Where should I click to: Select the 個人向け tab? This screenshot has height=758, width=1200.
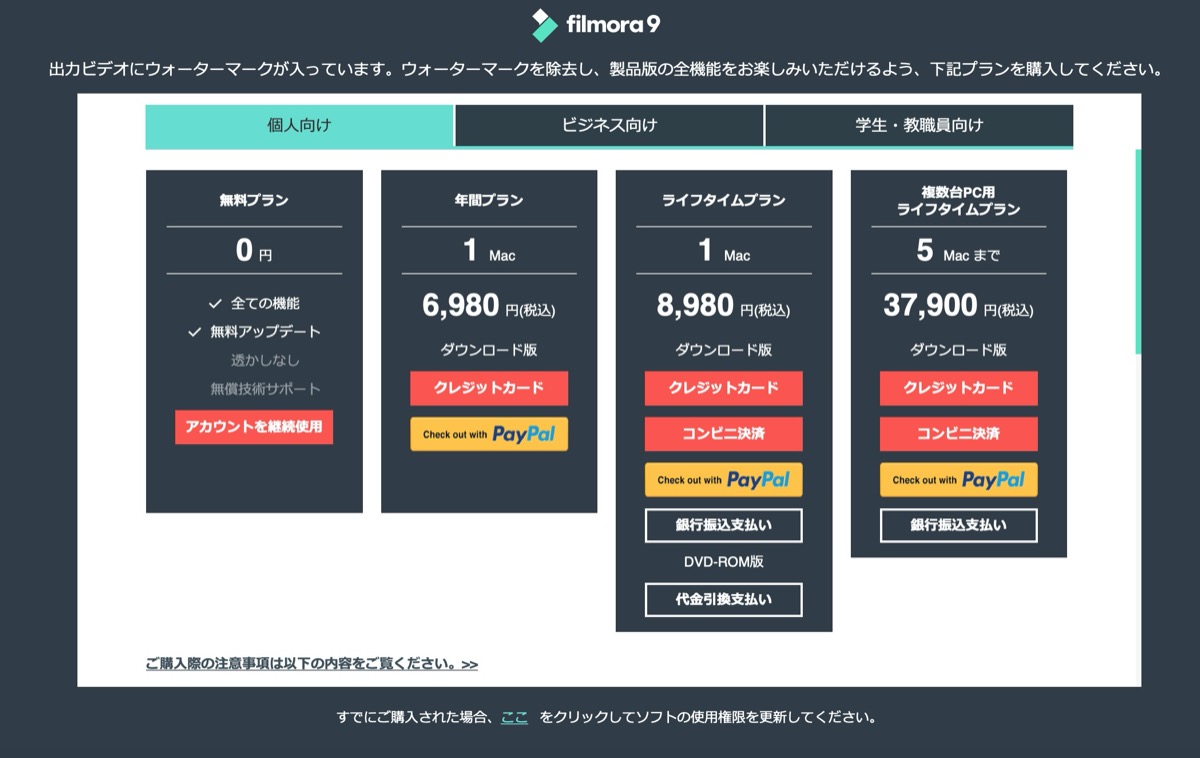pos(299,126)
